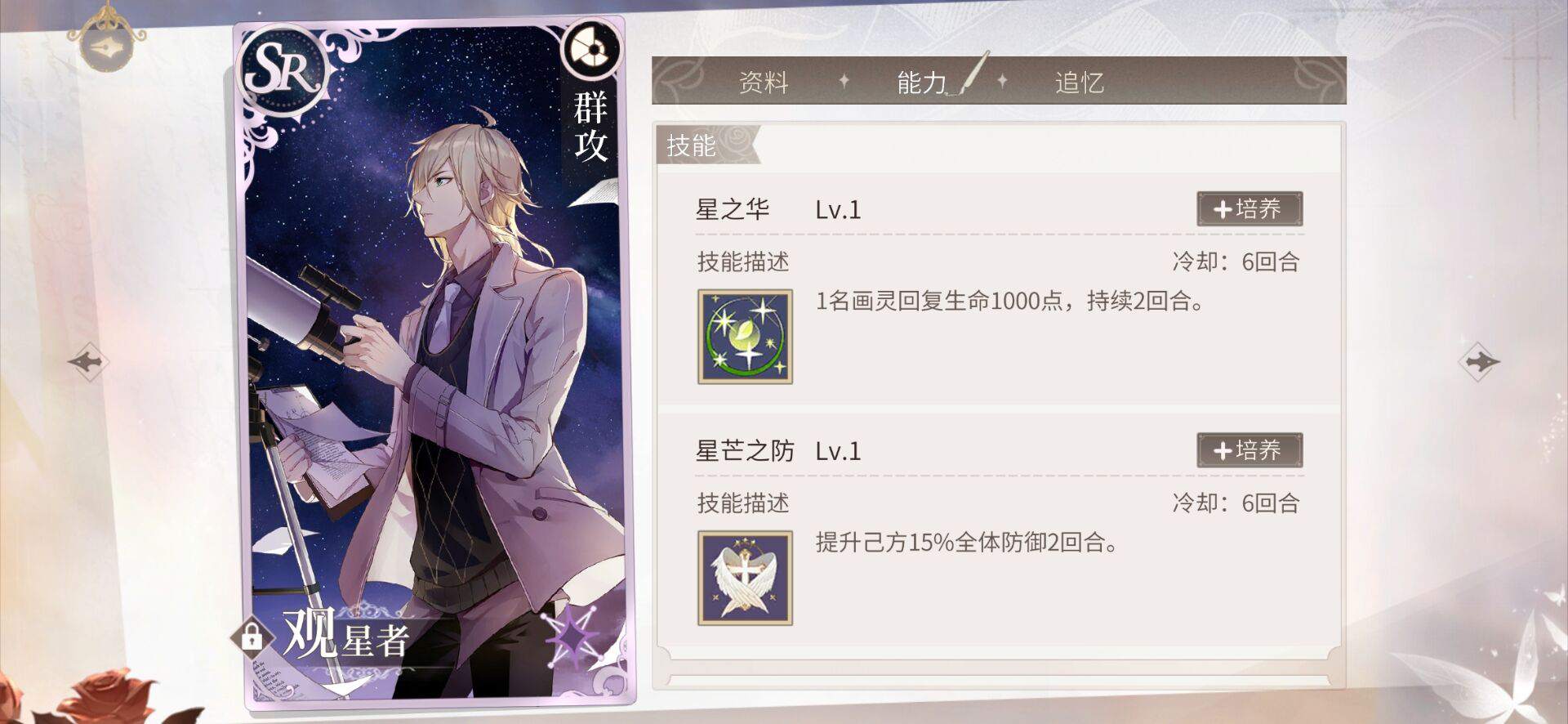Go to the next card with right arrow
The height and width of the screenshot is (724, 1568).
tap(1479, 361)
